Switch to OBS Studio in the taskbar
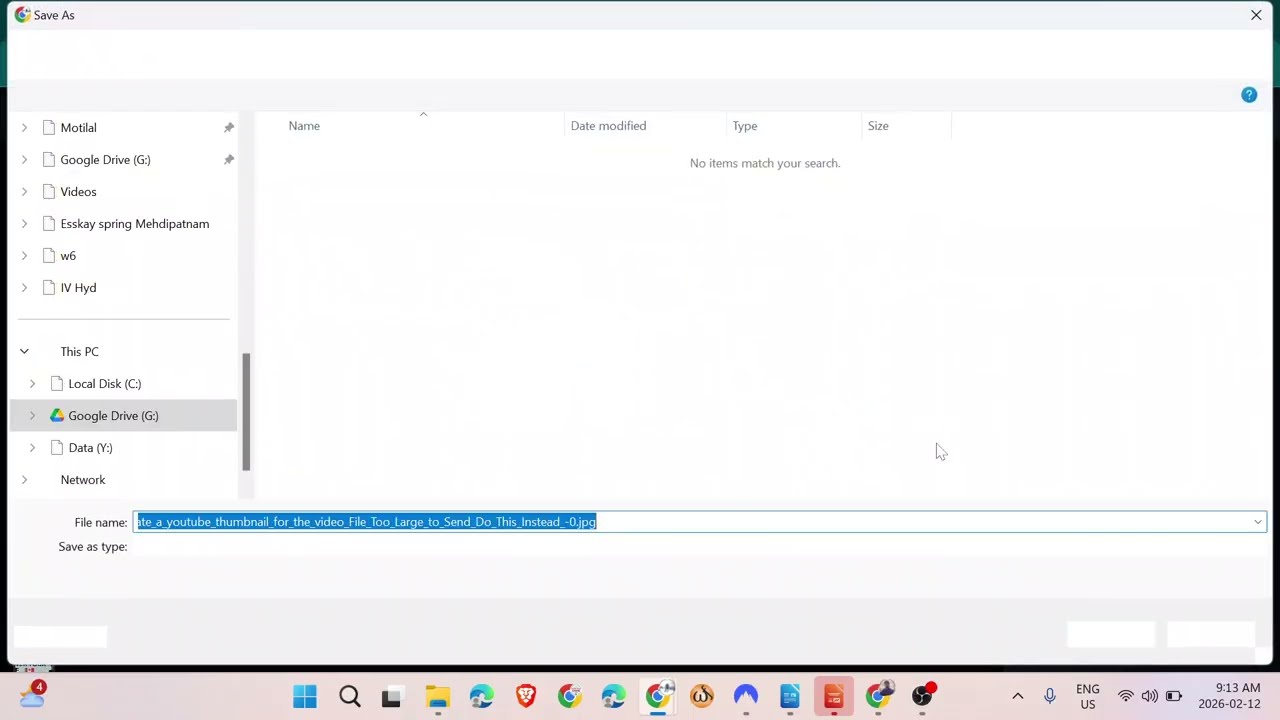This screenshot has width=1280, height=720. (923, 696)
